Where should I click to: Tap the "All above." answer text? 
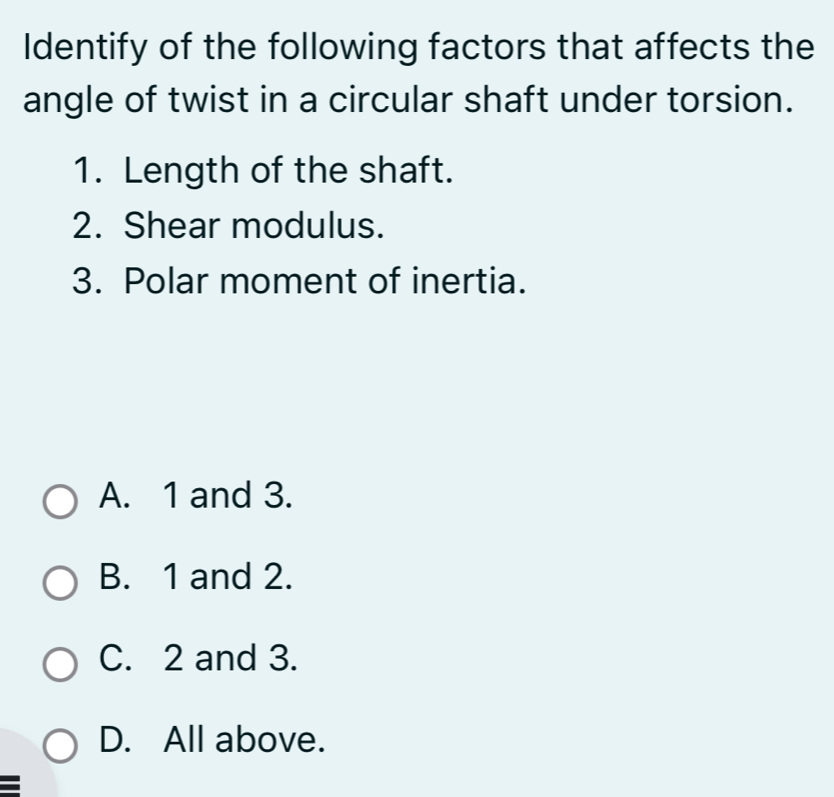point(245,740)
